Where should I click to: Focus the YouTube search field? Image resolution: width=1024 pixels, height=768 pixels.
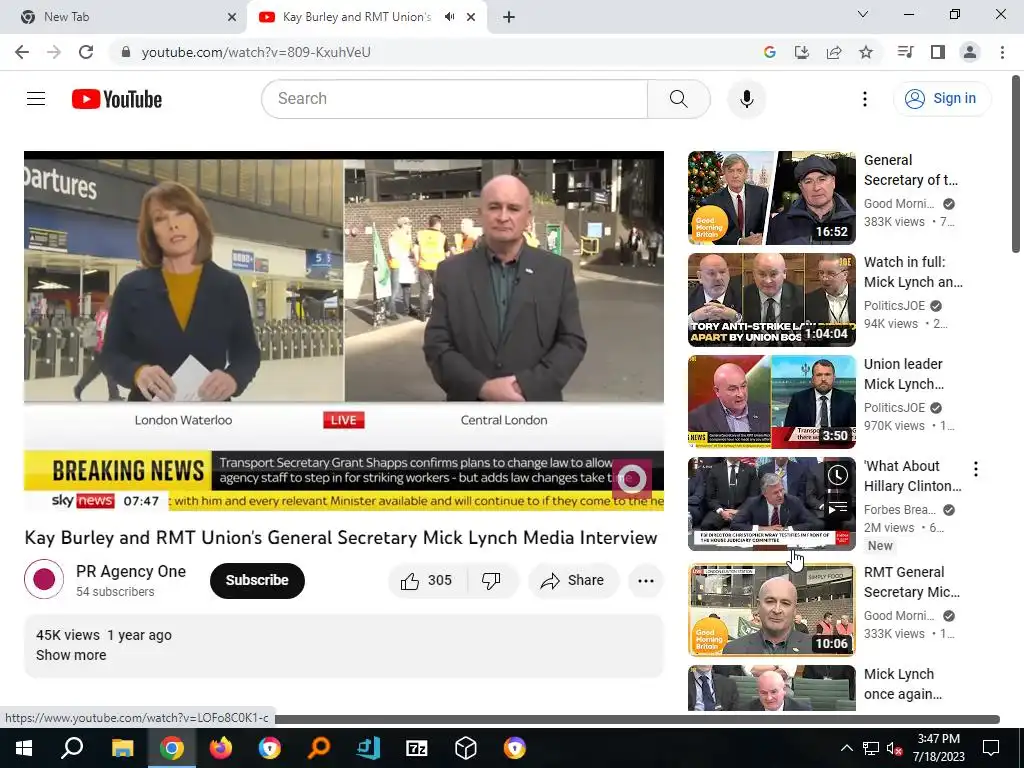[x=455, y=99]
